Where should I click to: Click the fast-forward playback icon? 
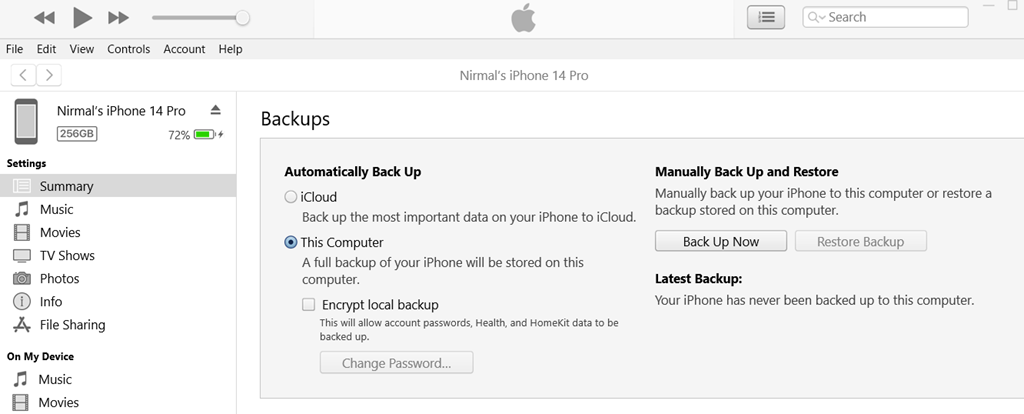(118, 18)
